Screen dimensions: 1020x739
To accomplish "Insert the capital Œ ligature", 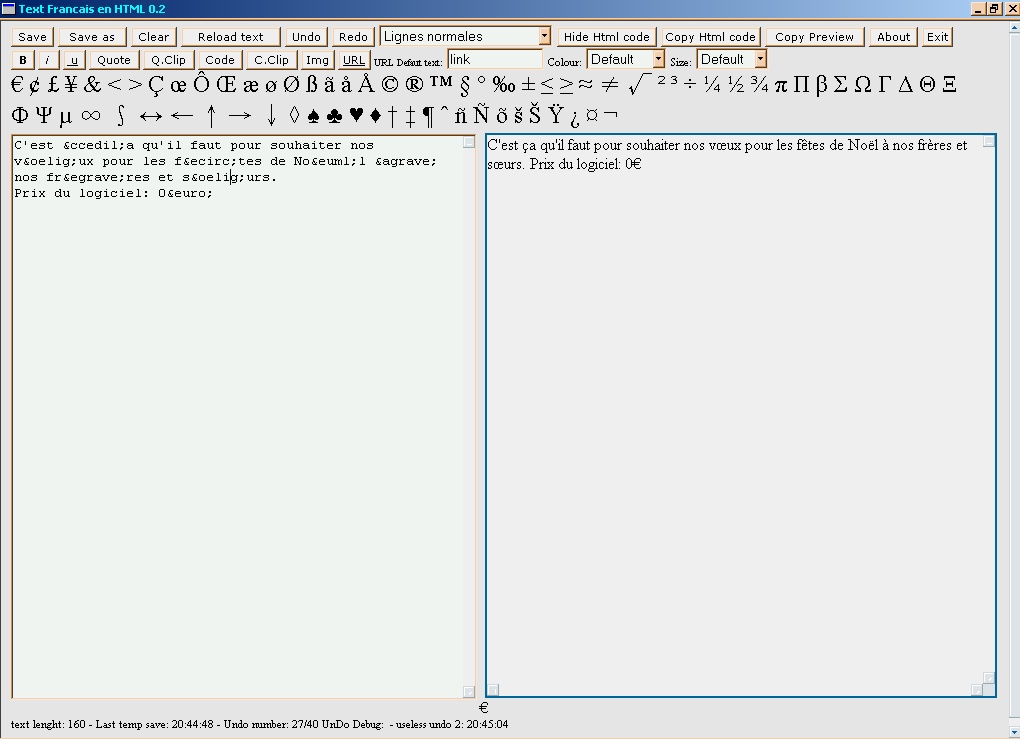I will pos(226,85).
